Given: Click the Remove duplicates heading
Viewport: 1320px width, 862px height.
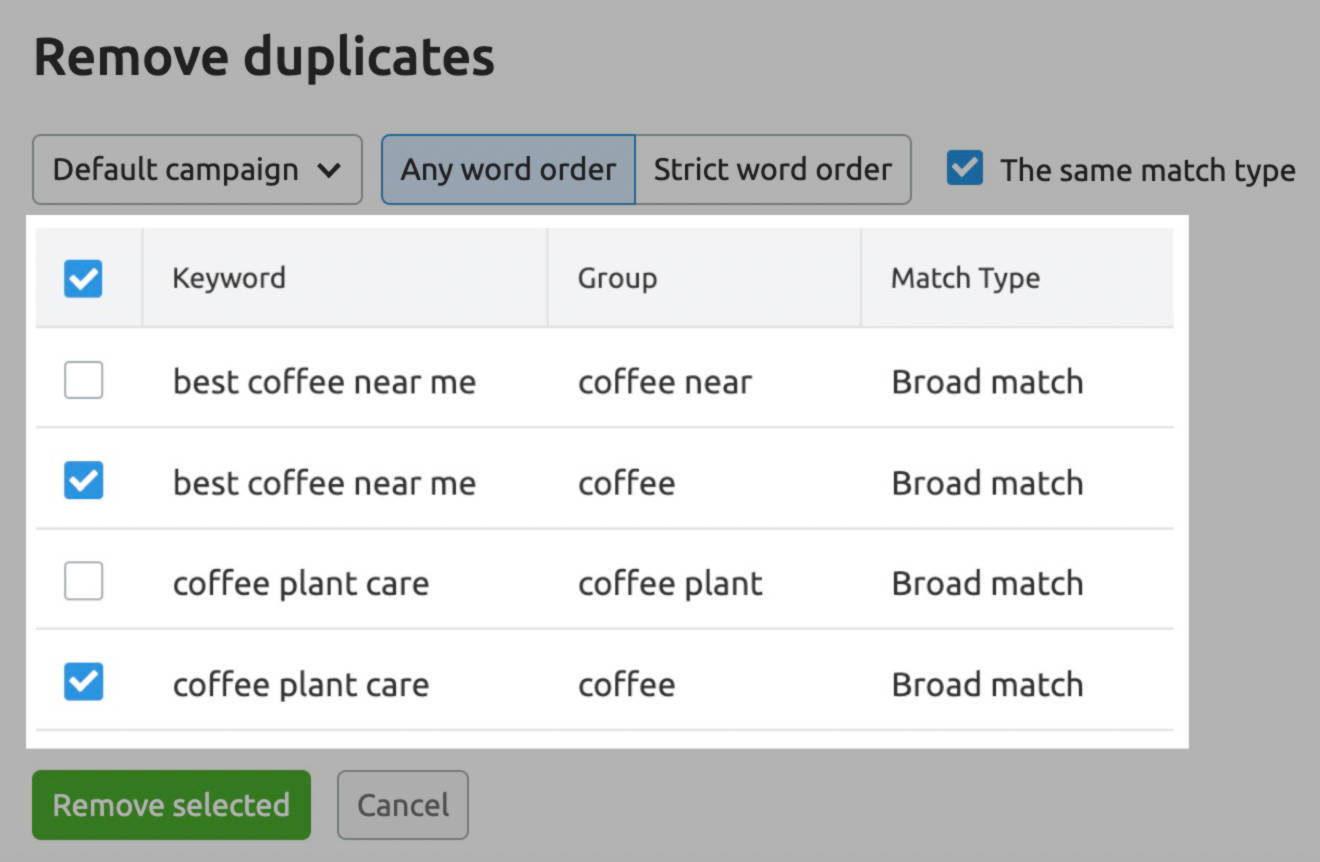Looking at the screenshot, I should pos(264,57).
